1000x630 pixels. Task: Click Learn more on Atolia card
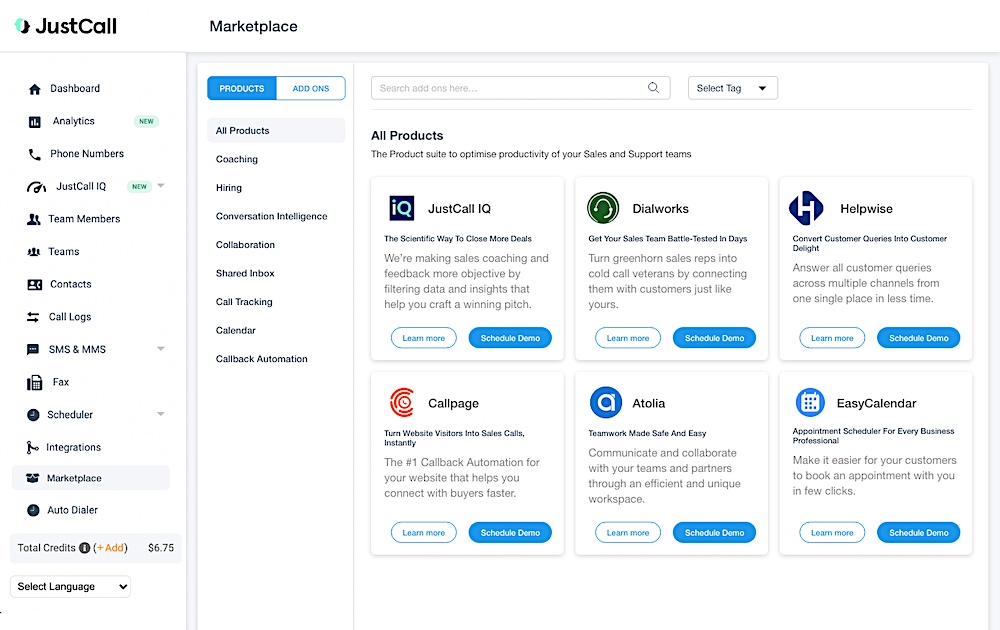[627, 533]
